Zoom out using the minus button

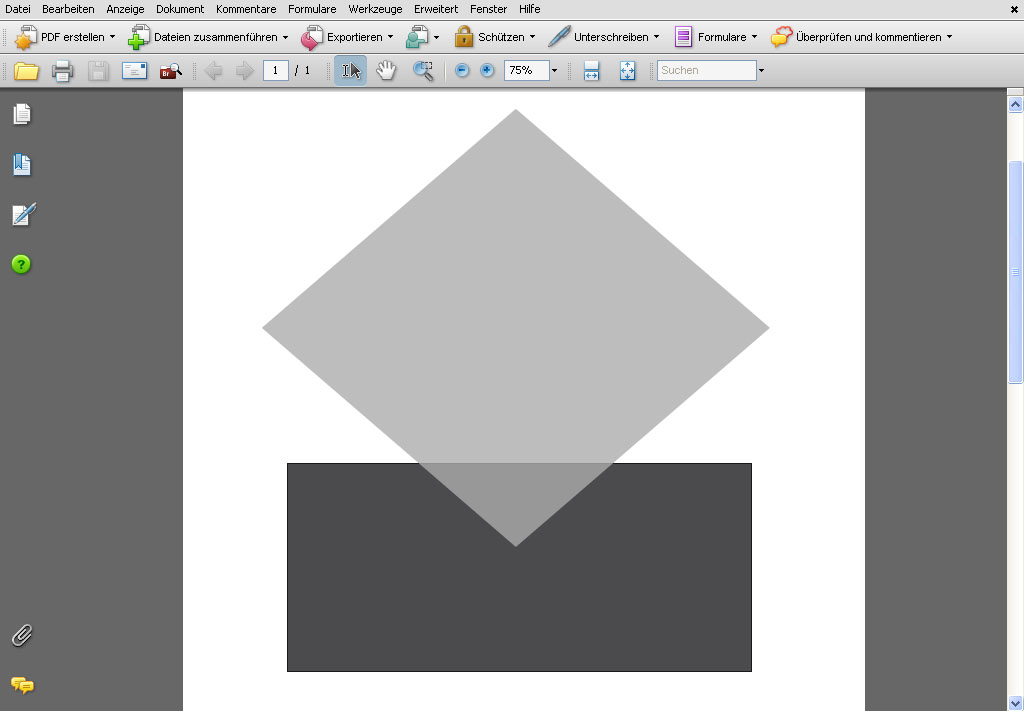[x=461, y=70]
